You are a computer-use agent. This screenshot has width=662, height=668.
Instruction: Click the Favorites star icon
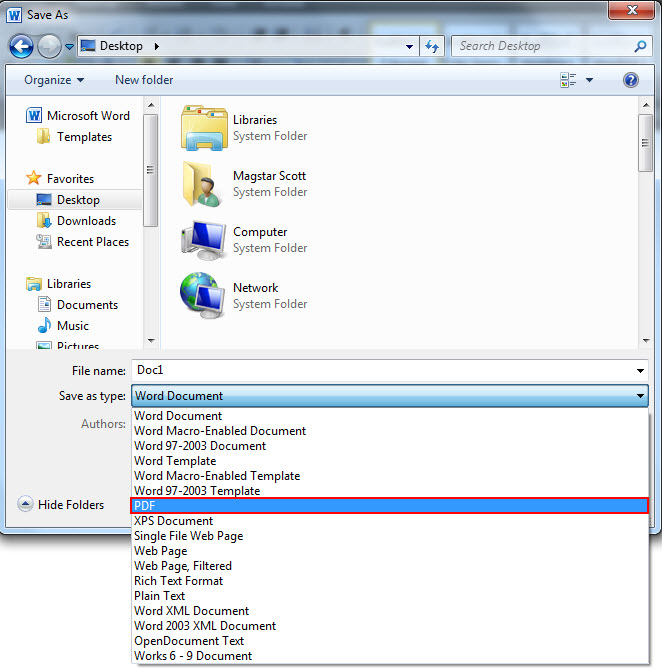point(34,178)
